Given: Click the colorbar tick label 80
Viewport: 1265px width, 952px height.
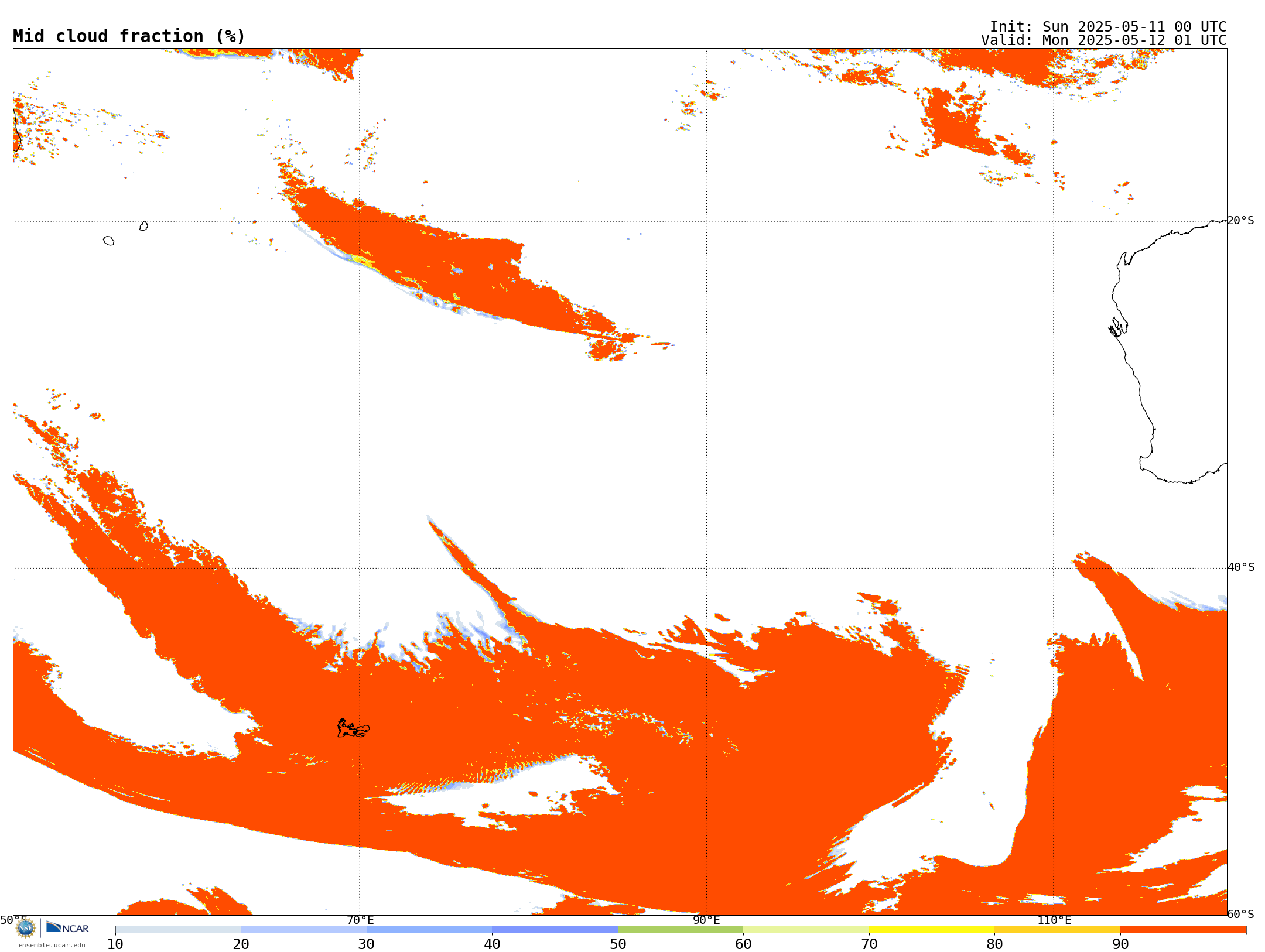Looking at the screenshot, I should [994, 944].
